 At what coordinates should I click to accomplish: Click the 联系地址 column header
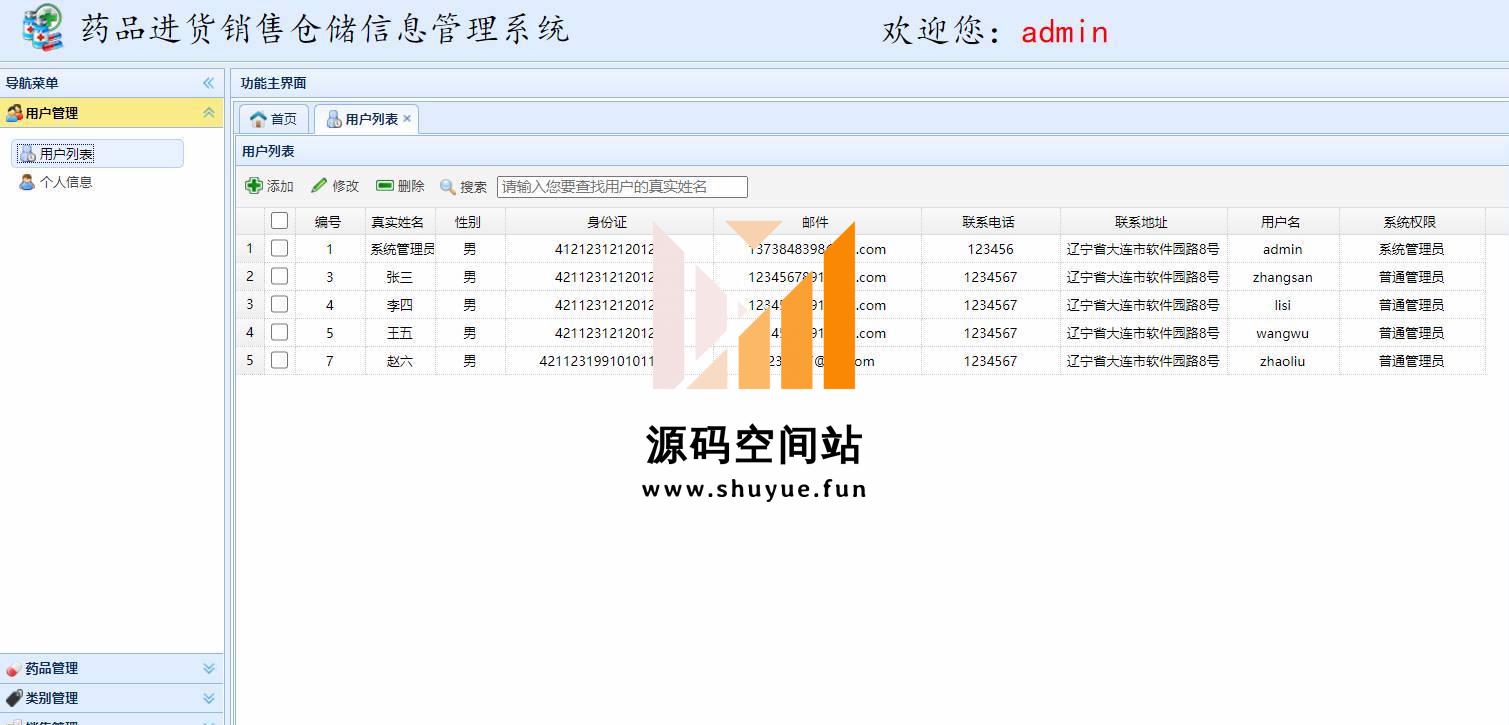[1143, 222]
